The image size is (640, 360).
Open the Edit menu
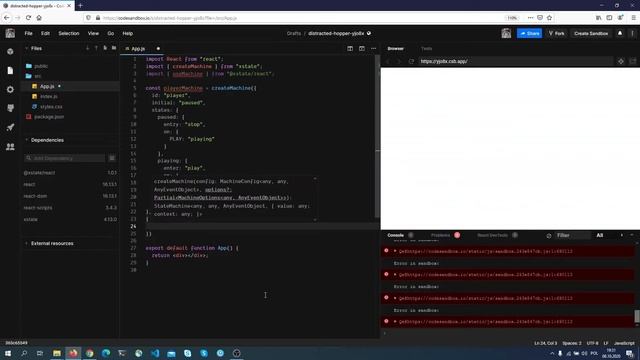pyautogui.click(x=45, y=33)
